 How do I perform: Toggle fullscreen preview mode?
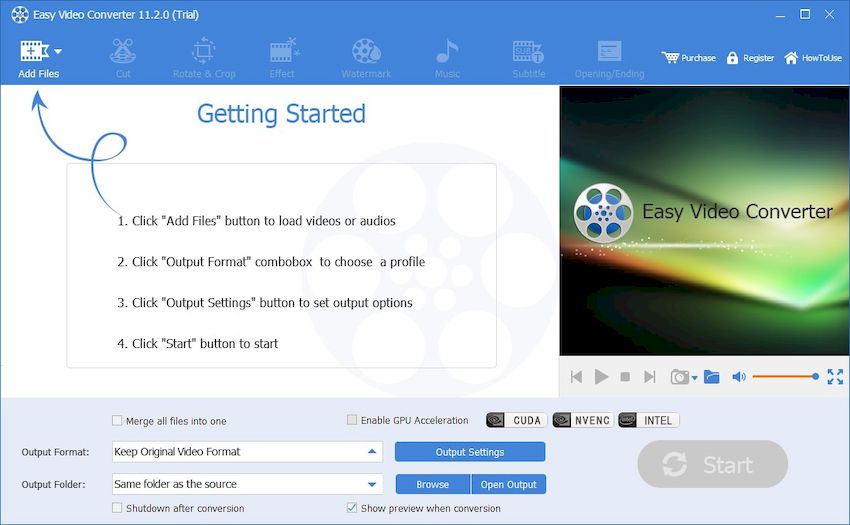835,376
